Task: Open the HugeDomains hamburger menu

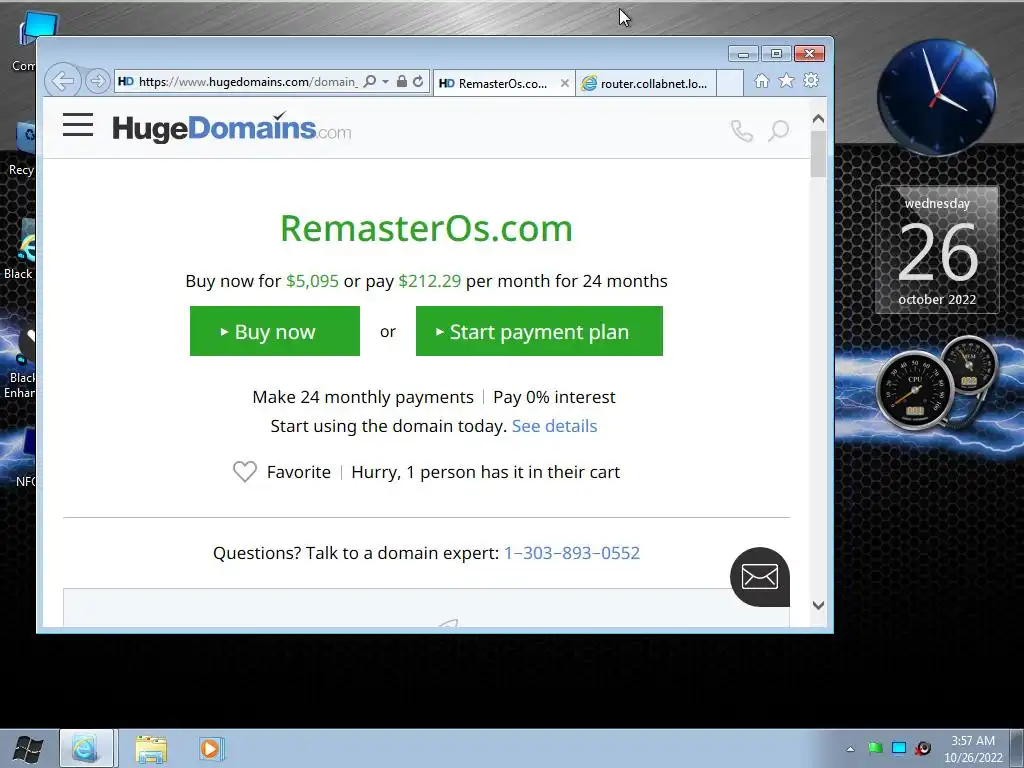Action: coord(78,125)
